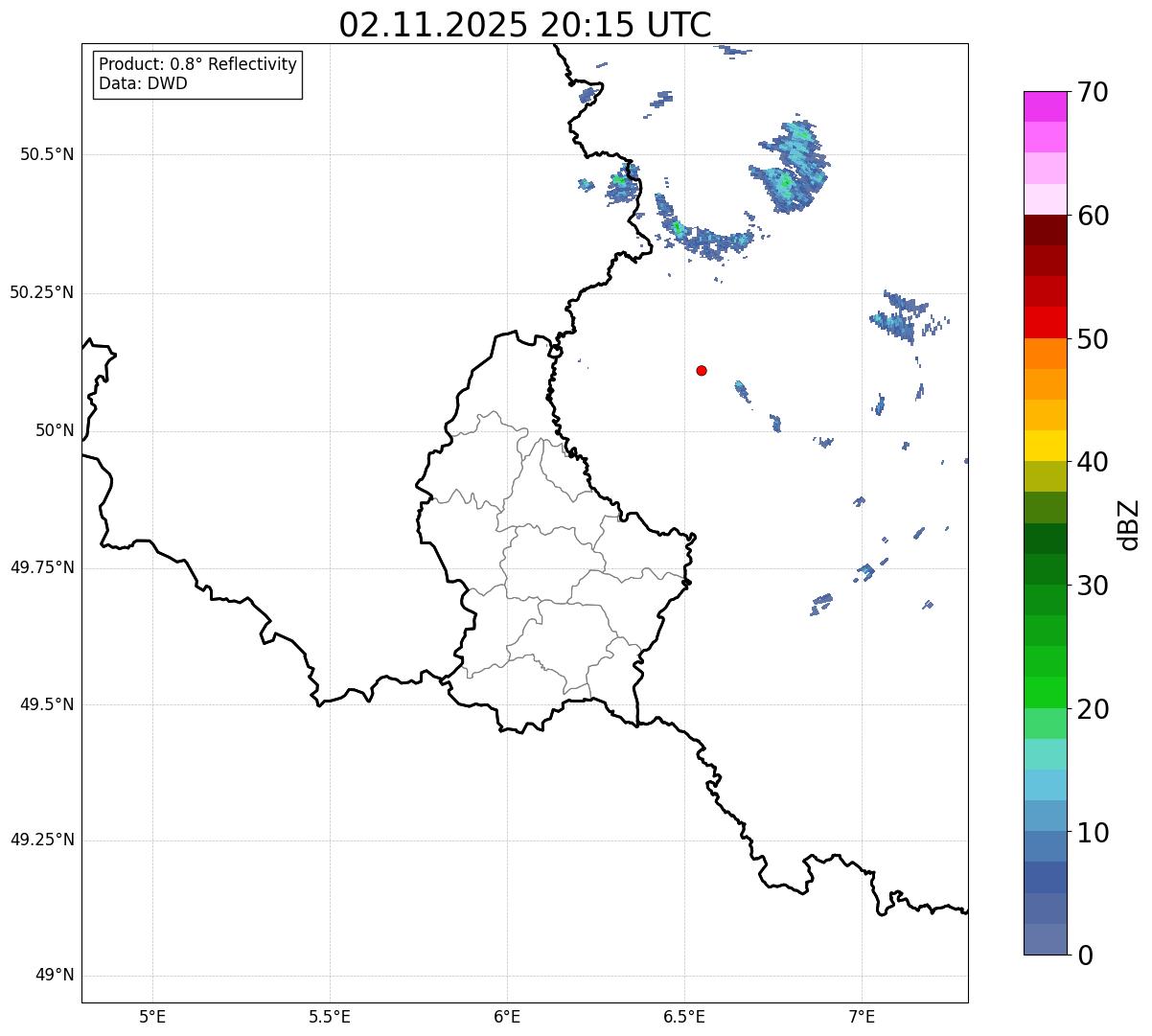Image resolution: width=1152 pixels, height=1036 pixels.
Task: Click the 5°E longitude label
Action: pos(152,1016)
